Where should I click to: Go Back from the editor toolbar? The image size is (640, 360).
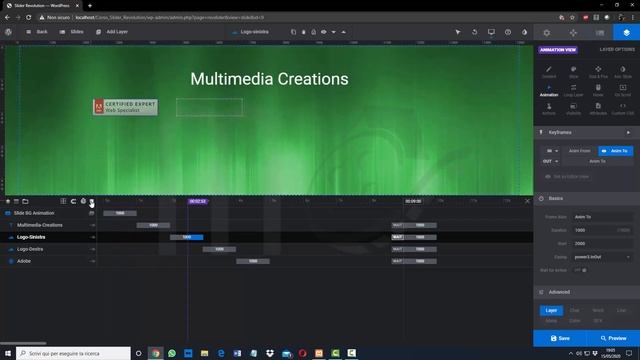[37, 32]
